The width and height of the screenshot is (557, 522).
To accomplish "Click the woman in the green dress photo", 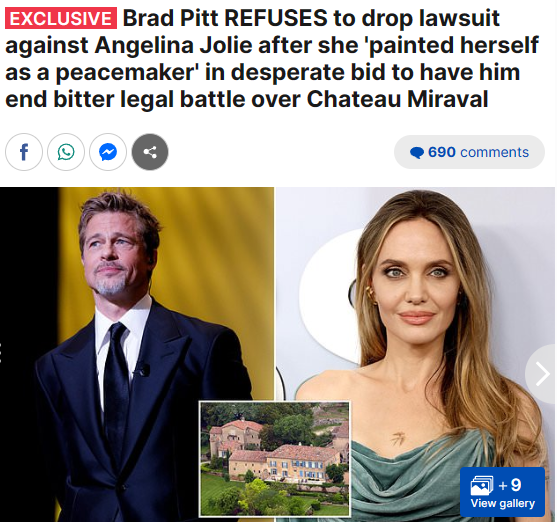I will [416, 354].
